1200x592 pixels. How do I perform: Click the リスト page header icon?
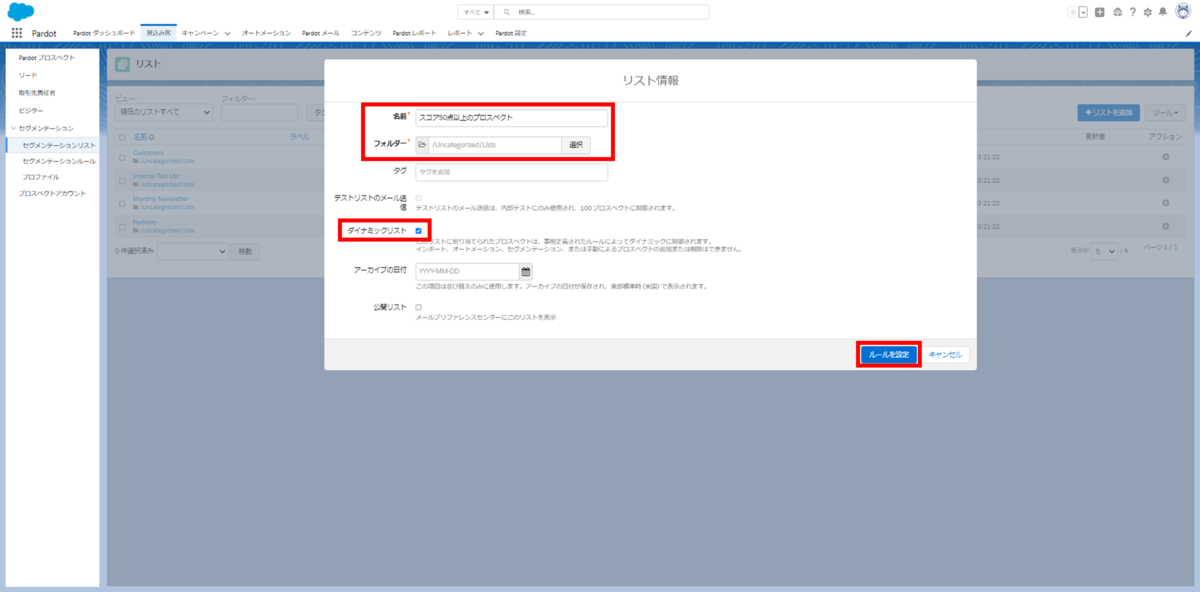[122, 64]
